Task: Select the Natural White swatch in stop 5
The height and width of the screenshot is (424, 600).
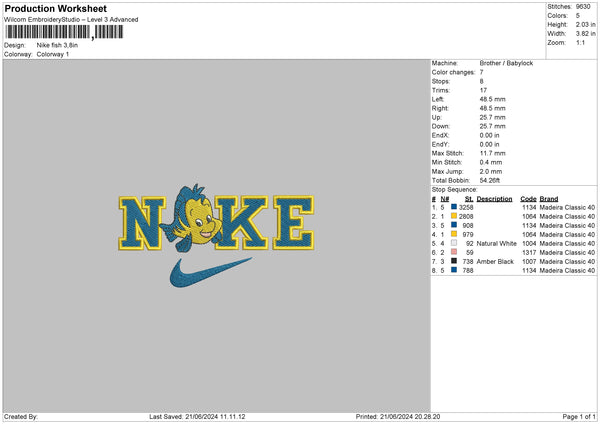Action: point(454,243)
